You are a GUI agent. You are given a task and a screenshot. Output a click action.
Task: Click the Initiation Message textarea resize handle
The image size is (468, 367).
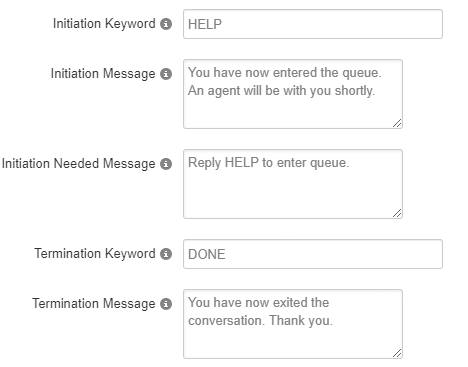397,123
